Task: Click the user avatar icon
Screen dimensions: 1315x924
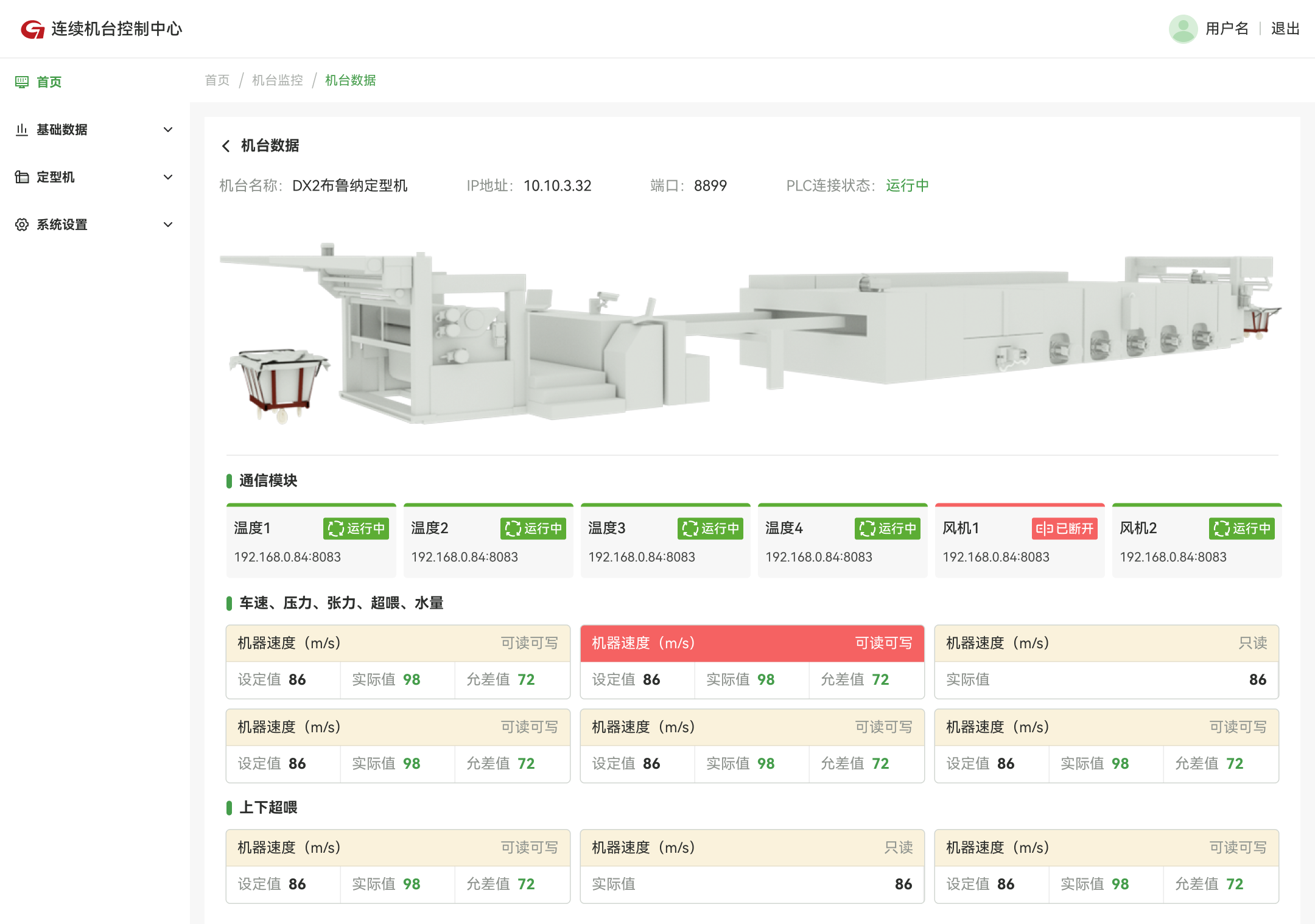Action: tap(1183, 29)
